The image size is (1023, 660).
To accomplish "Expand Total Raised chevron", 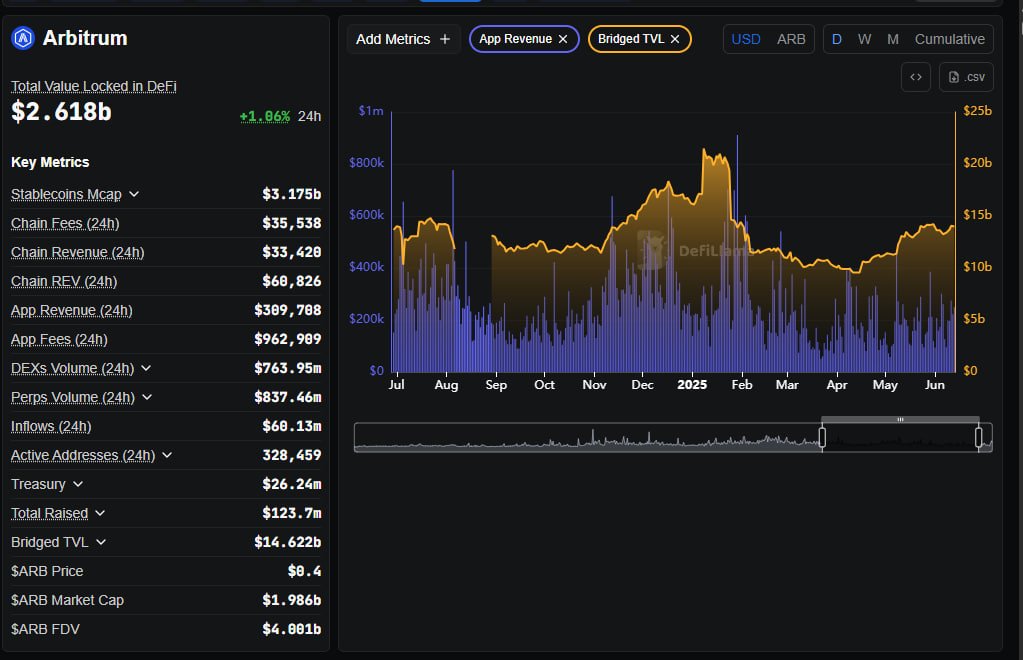I will point(100,513).
